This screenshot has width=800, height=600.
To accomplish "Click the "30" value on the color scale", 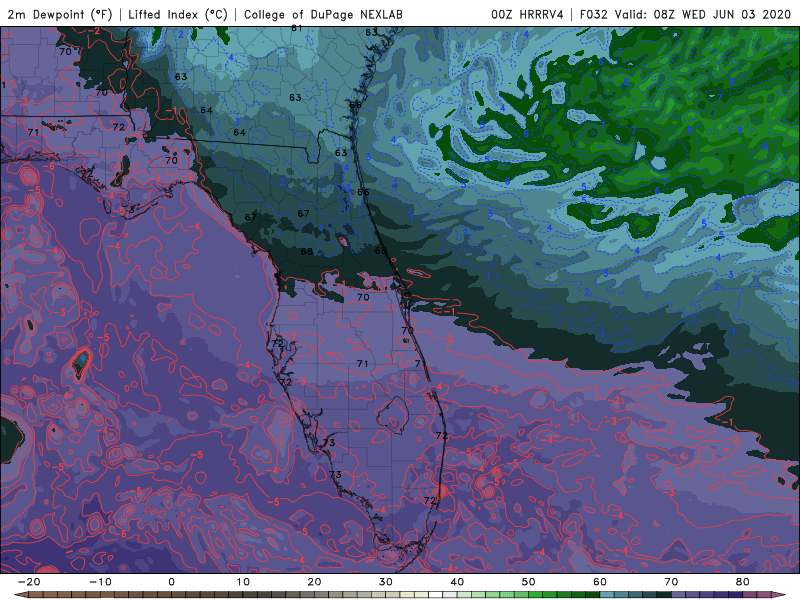I will [x=386, y=582].
